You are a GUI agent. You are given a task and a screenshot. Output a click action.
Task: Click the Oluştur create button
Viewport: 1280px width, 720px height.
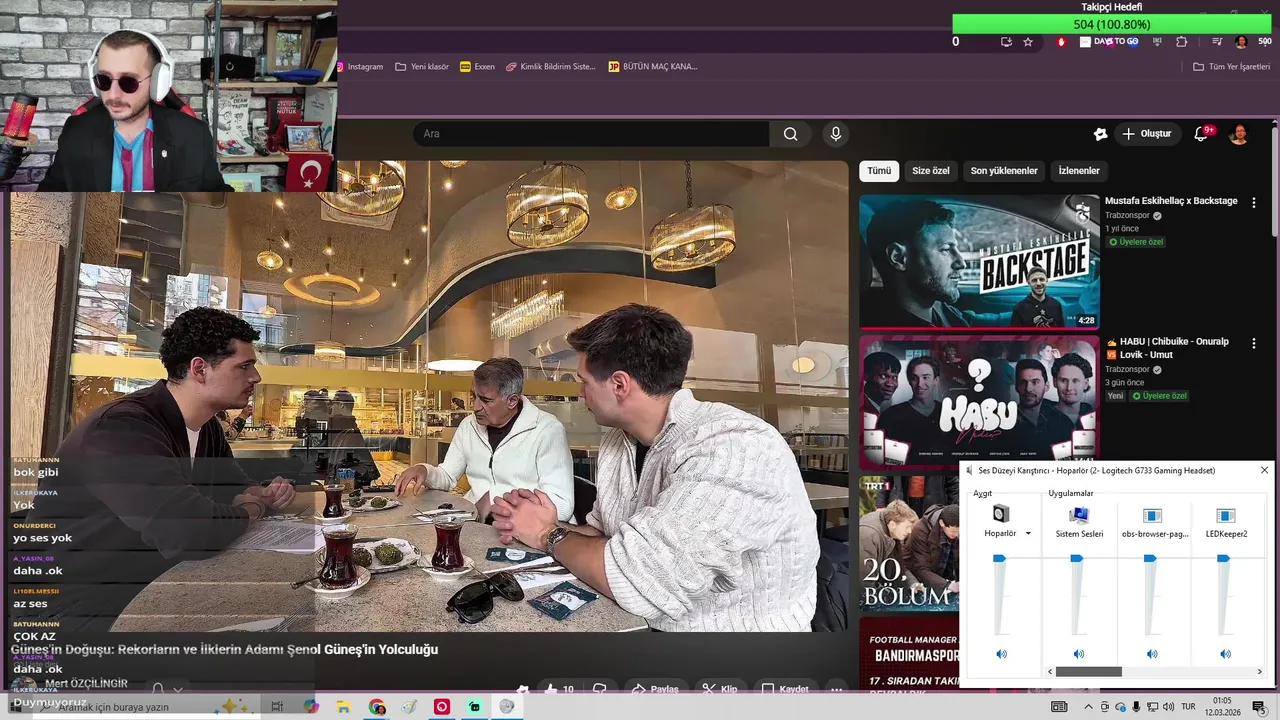1146,134
